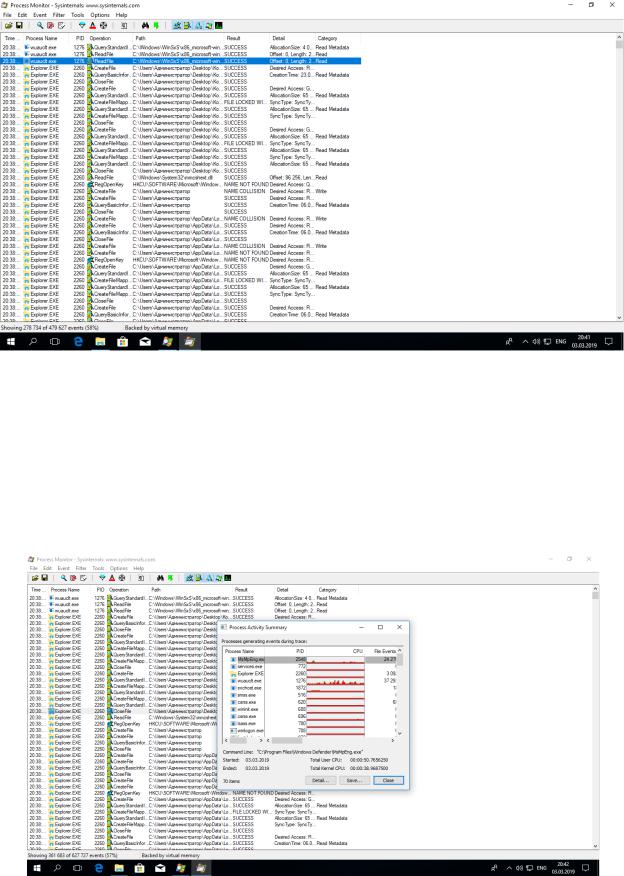Screen dimensions: 624x876
Task: Toggle the Autoscroll icon in the upper toolbar
Action: click(50, 26)
